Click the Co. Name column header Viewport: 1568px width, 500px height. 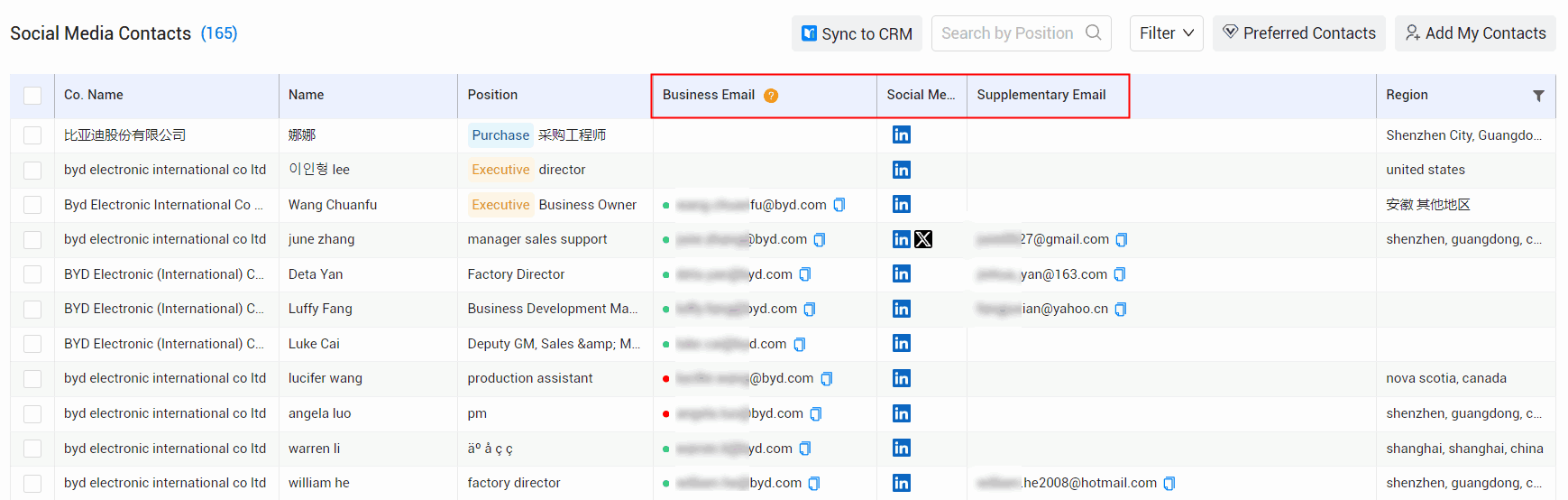94,95
